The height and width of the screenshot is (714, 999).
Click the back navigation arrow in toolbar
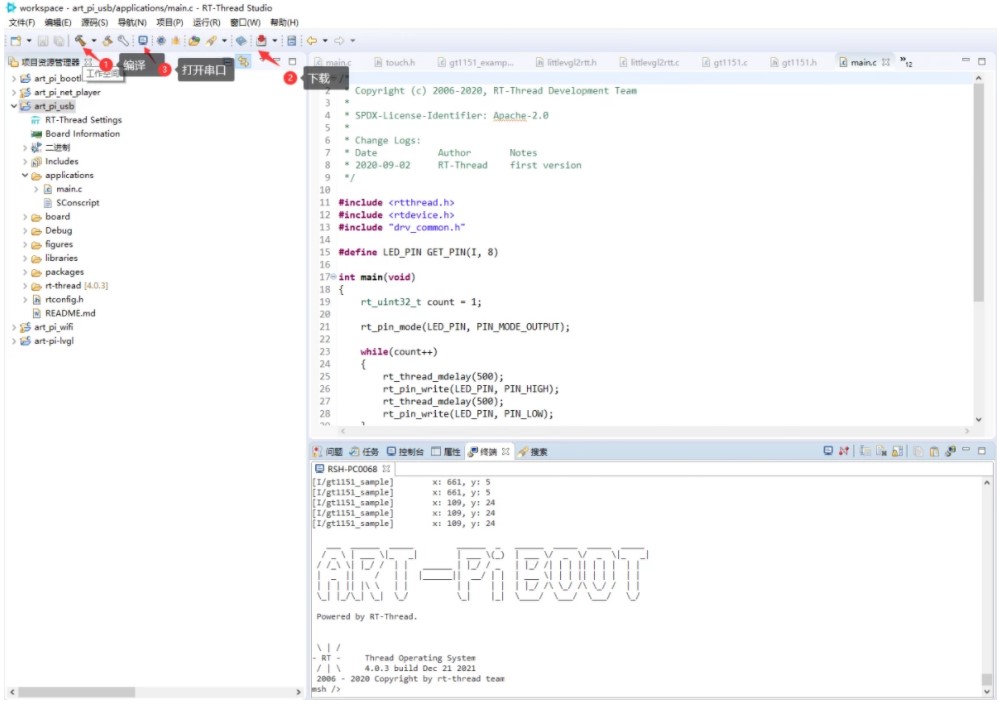[x=311, y=41]
